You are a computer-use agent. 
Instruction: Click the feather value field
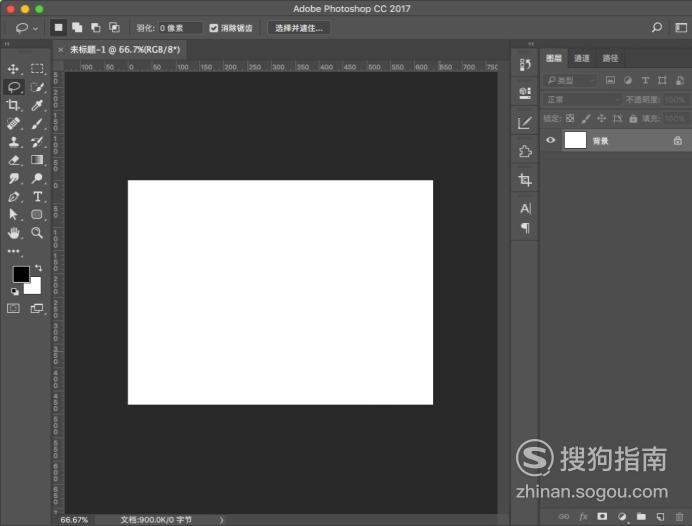(180, 28)
